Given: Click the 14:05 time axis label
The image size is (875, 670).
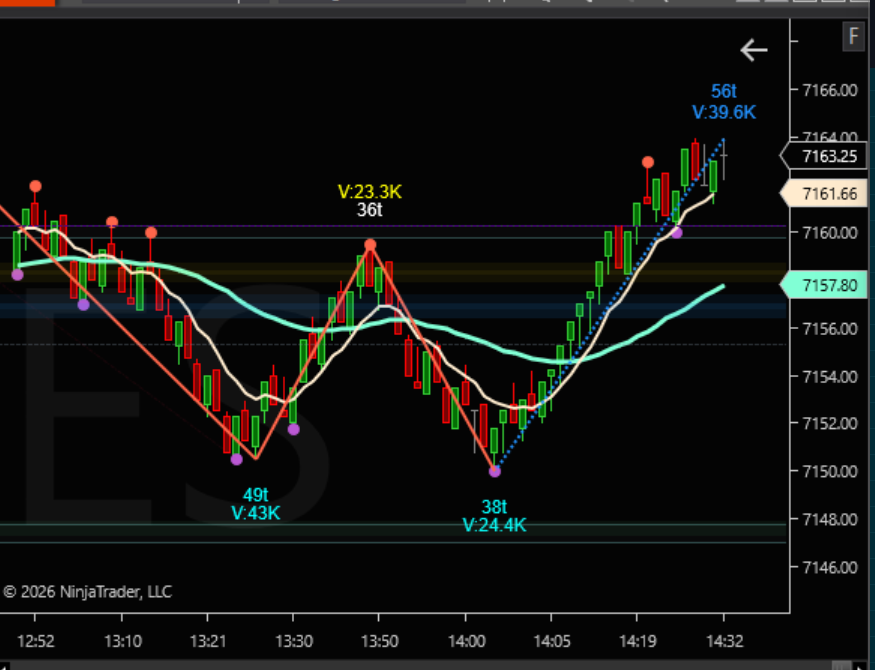Looking at the screenshot, I should (552, 641).
